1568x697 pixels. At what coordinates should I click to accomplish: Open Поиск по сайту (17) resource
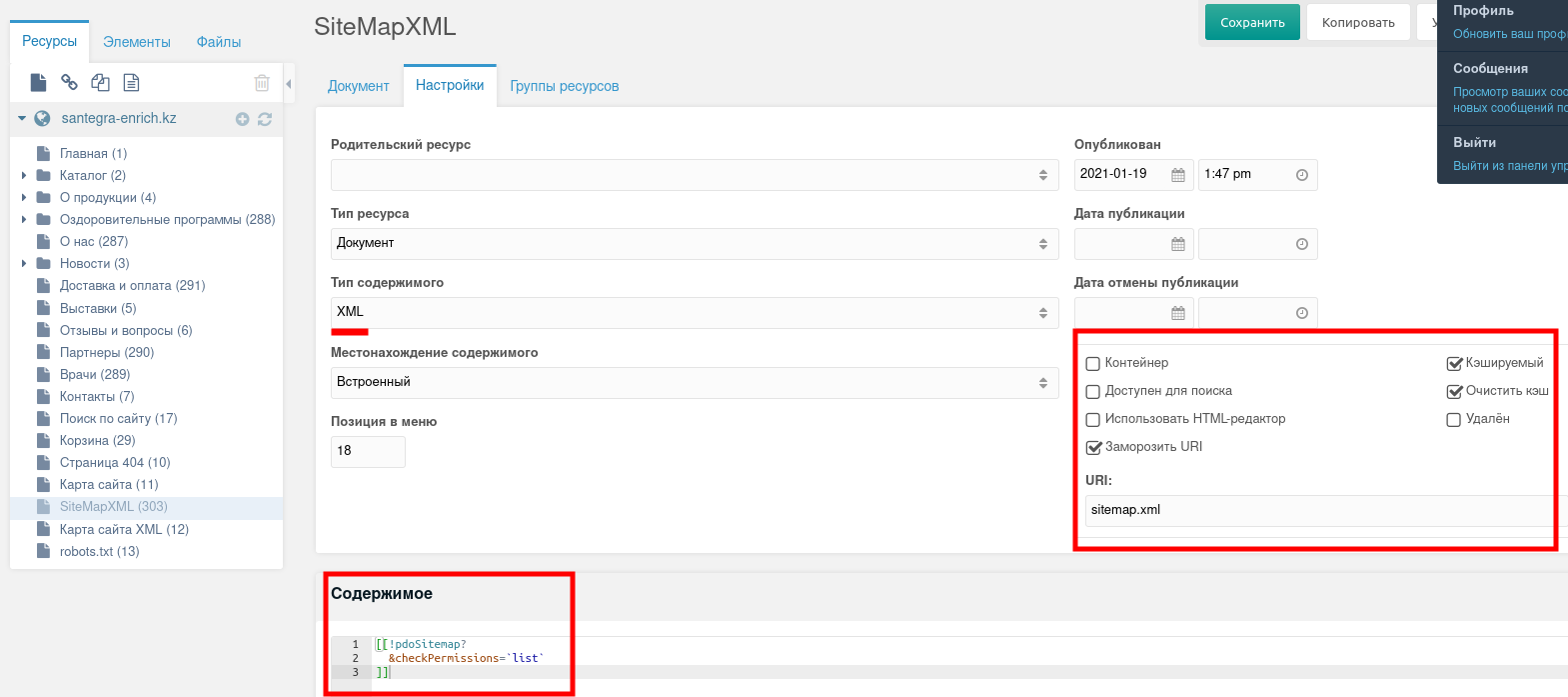(118, 418)
